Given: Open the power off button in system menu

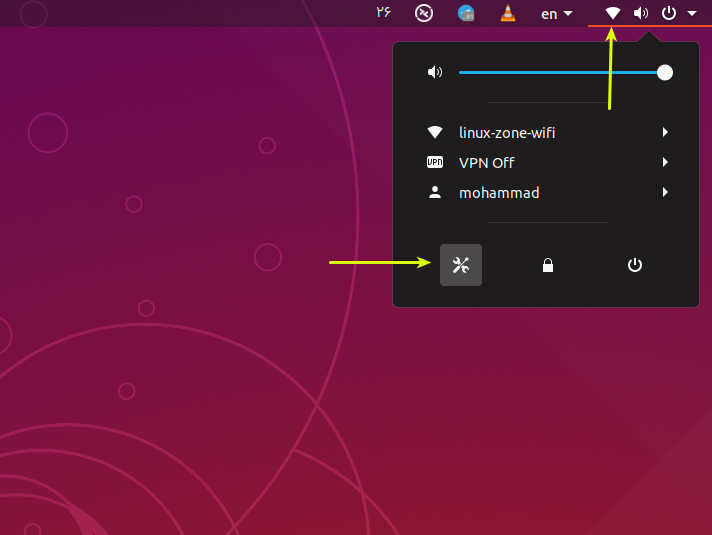Looking at the screenshot, I should 634,265.
